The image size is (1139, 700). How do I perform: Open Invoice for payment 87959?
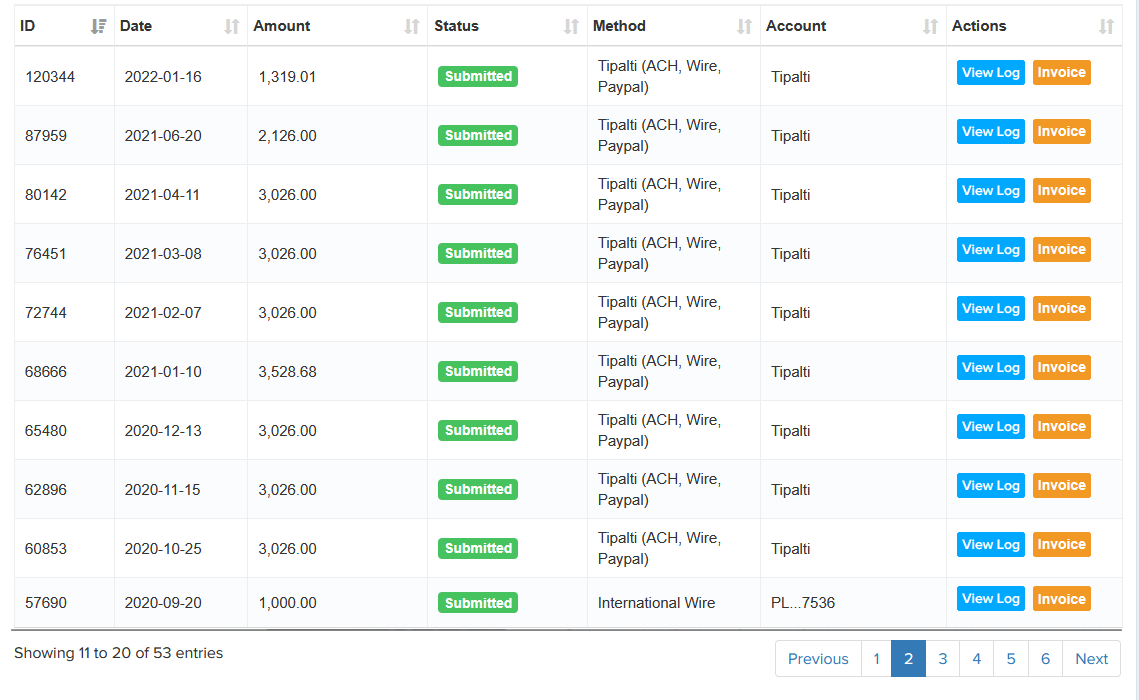click(1061, 132)
